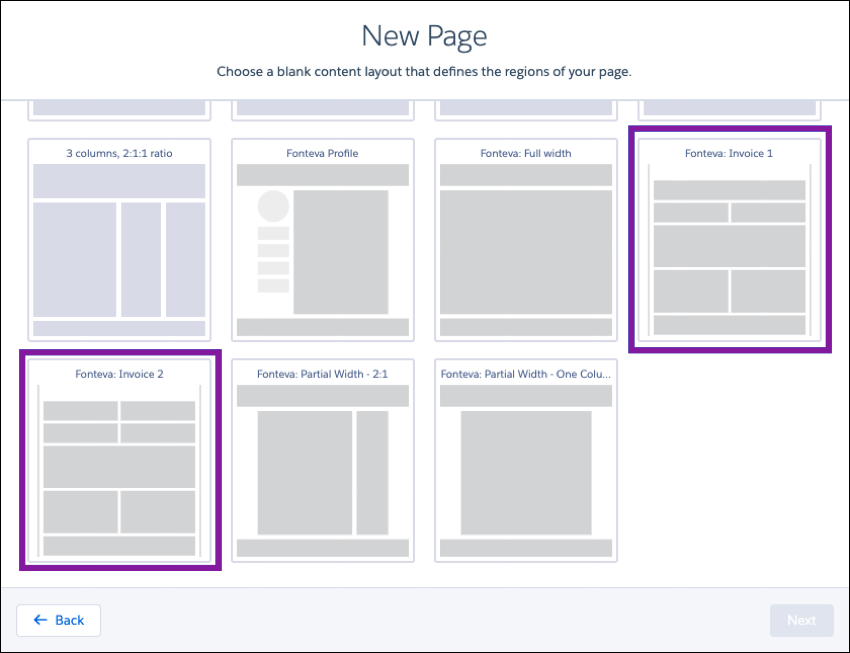850x653 pixels.
Task: Click the "Fonteva: Invoice 2" label text
Action: (119, 373)
